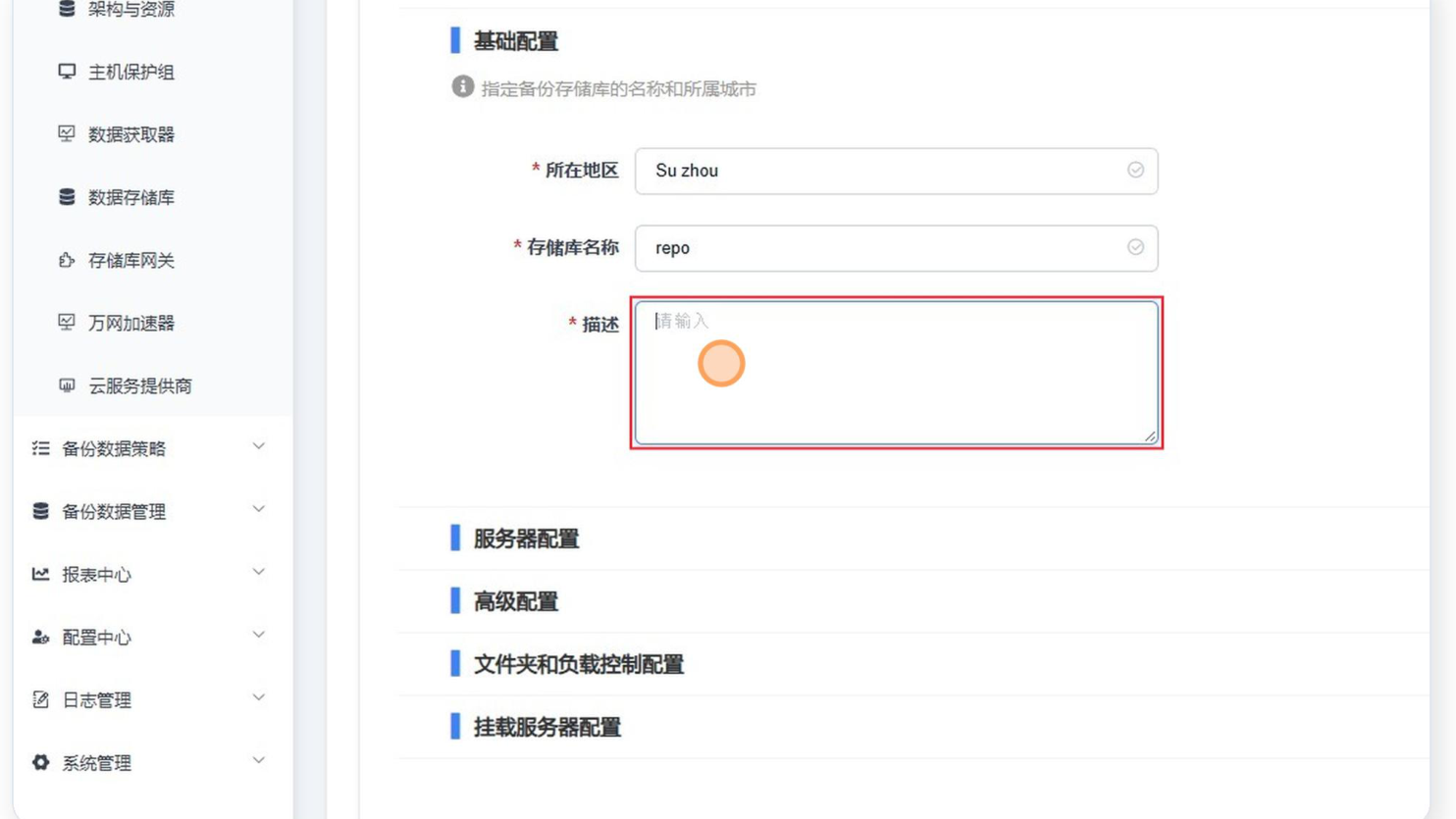Click the check icon in 所在地区 field
The height and width of the screenshot is (819, 1456).
1135,170
